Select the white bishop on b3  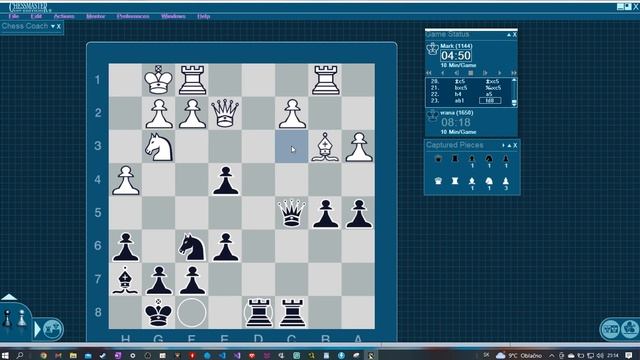pos(325,147)
